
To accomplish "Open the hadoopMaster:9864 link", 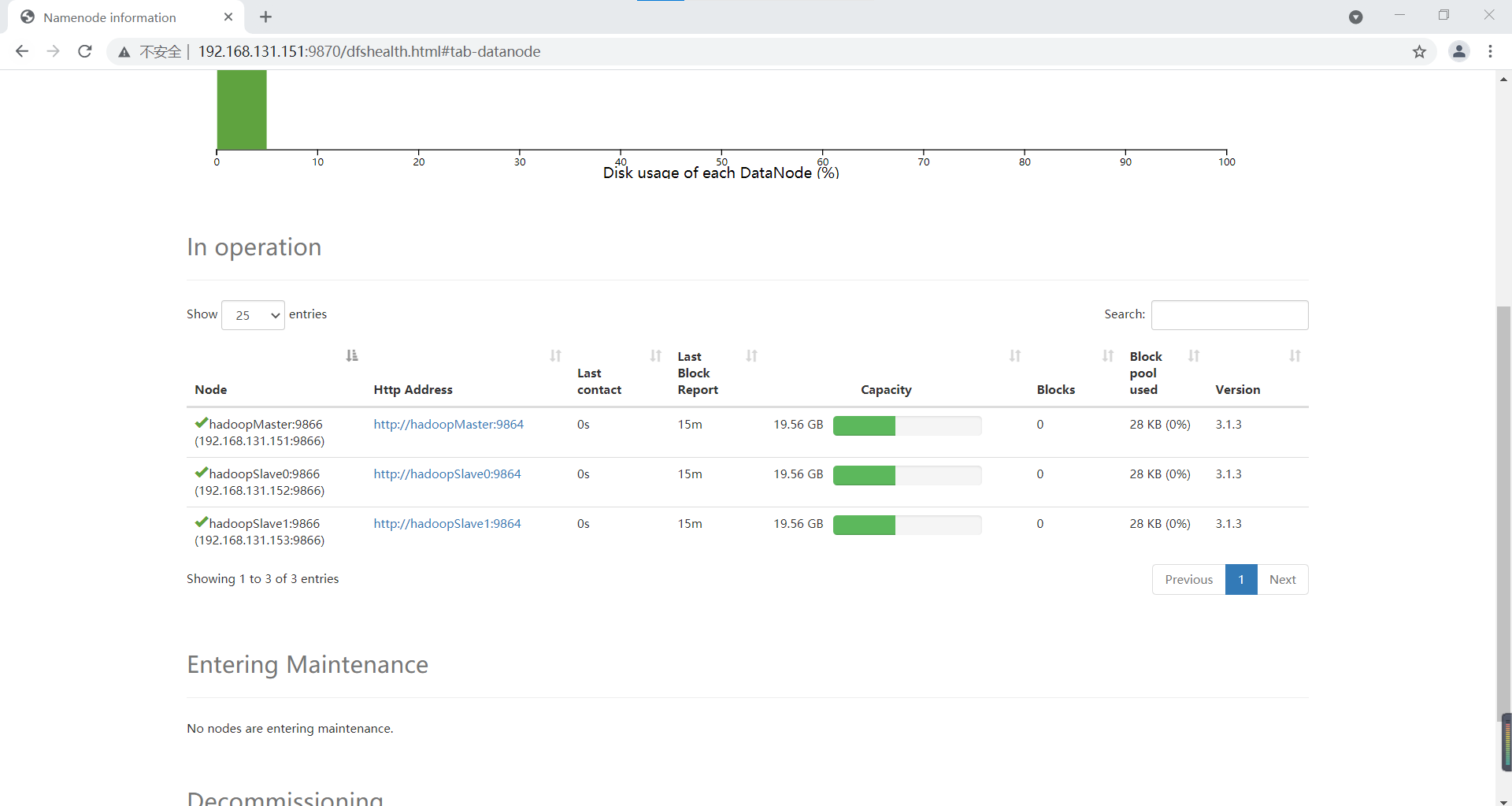I will click(x=449, y=424).
